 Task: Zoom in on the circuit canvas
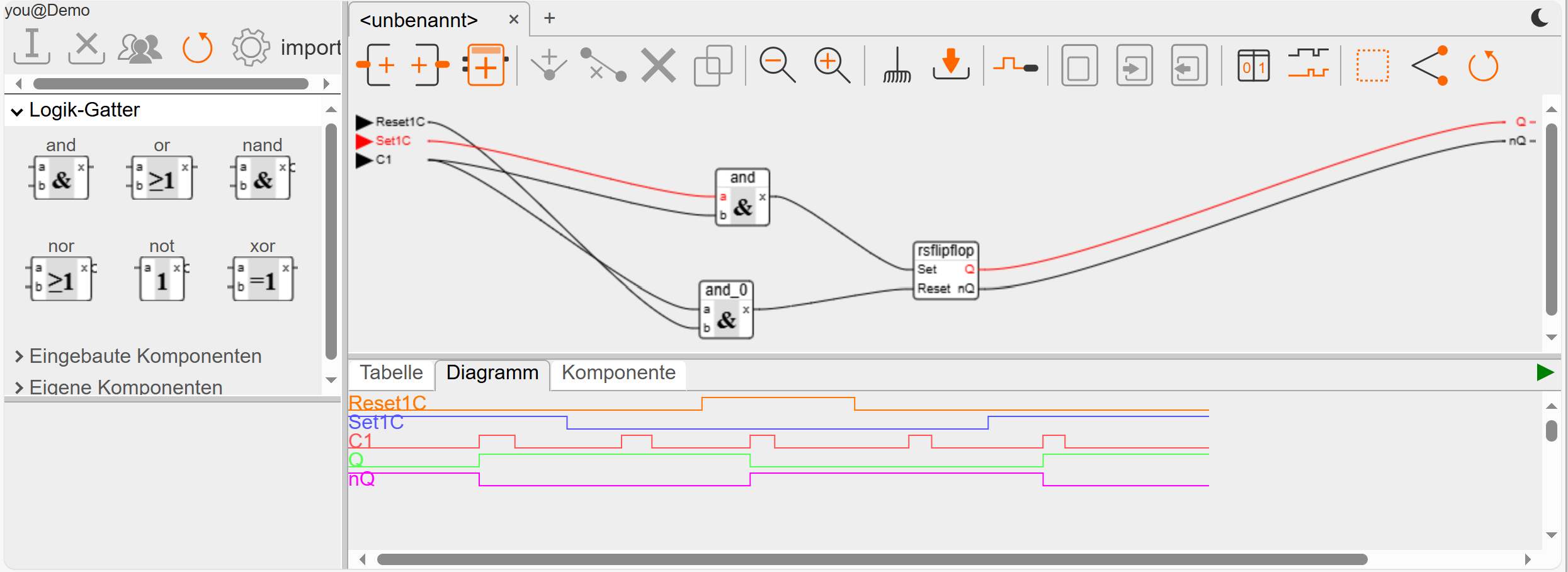(x=832, y=65)
